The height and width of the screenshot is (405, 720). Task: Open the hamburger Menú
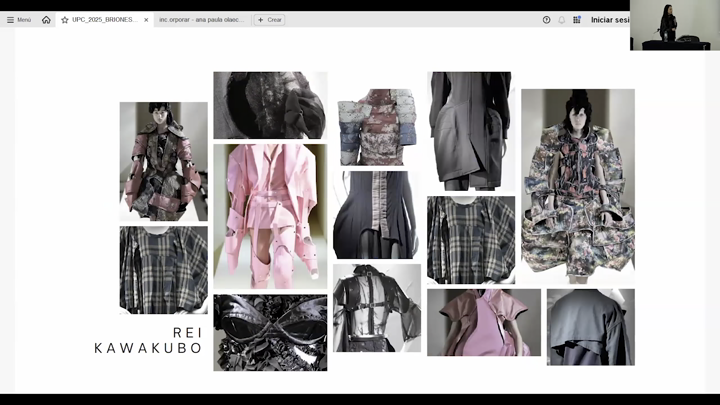pyautogui.click(x=19, y=20)
